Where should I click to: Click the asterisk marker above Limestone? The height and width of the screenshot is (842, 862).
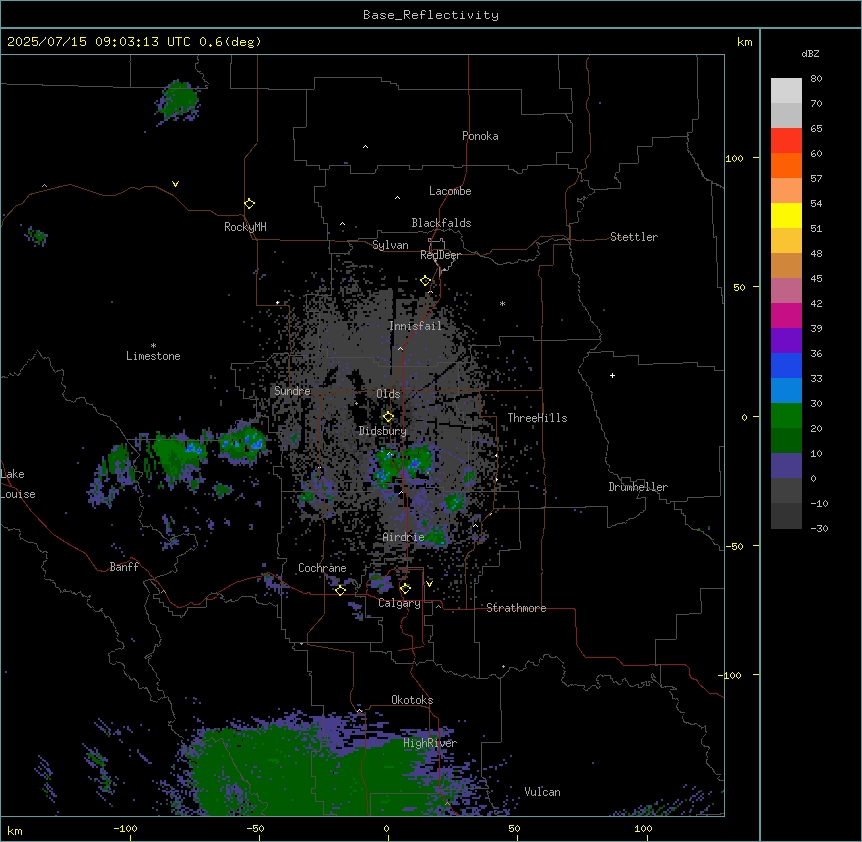(153, 346)
